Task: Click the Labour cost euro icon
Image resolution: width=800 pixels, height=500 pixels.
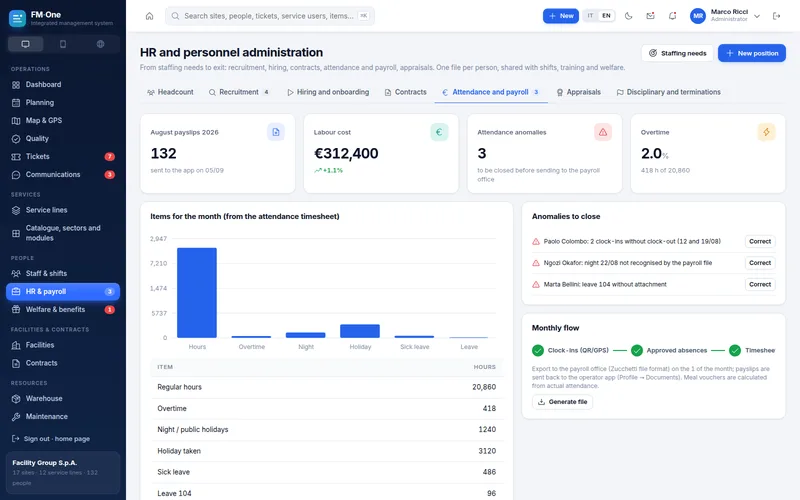Action: tap(439, 132)
